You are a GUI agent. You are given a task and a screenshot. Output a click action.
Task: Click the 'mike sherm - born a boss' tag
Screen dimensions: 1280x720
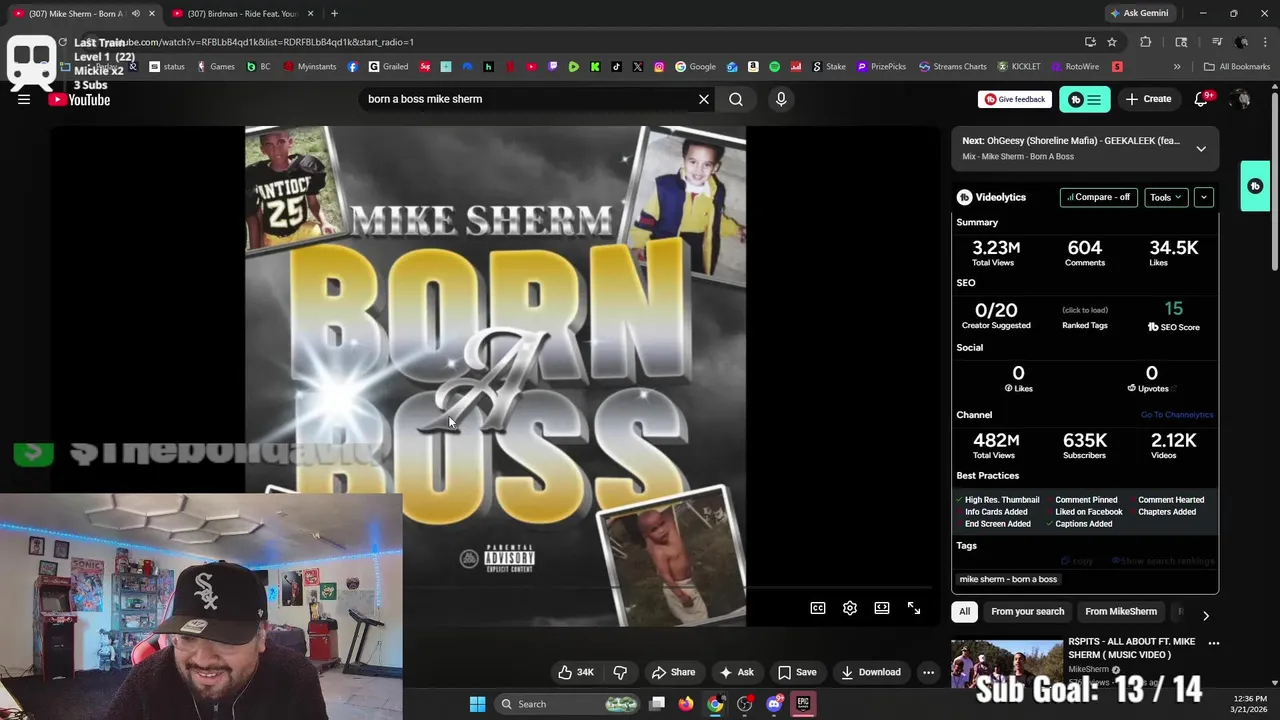(x=1008, y=579)
